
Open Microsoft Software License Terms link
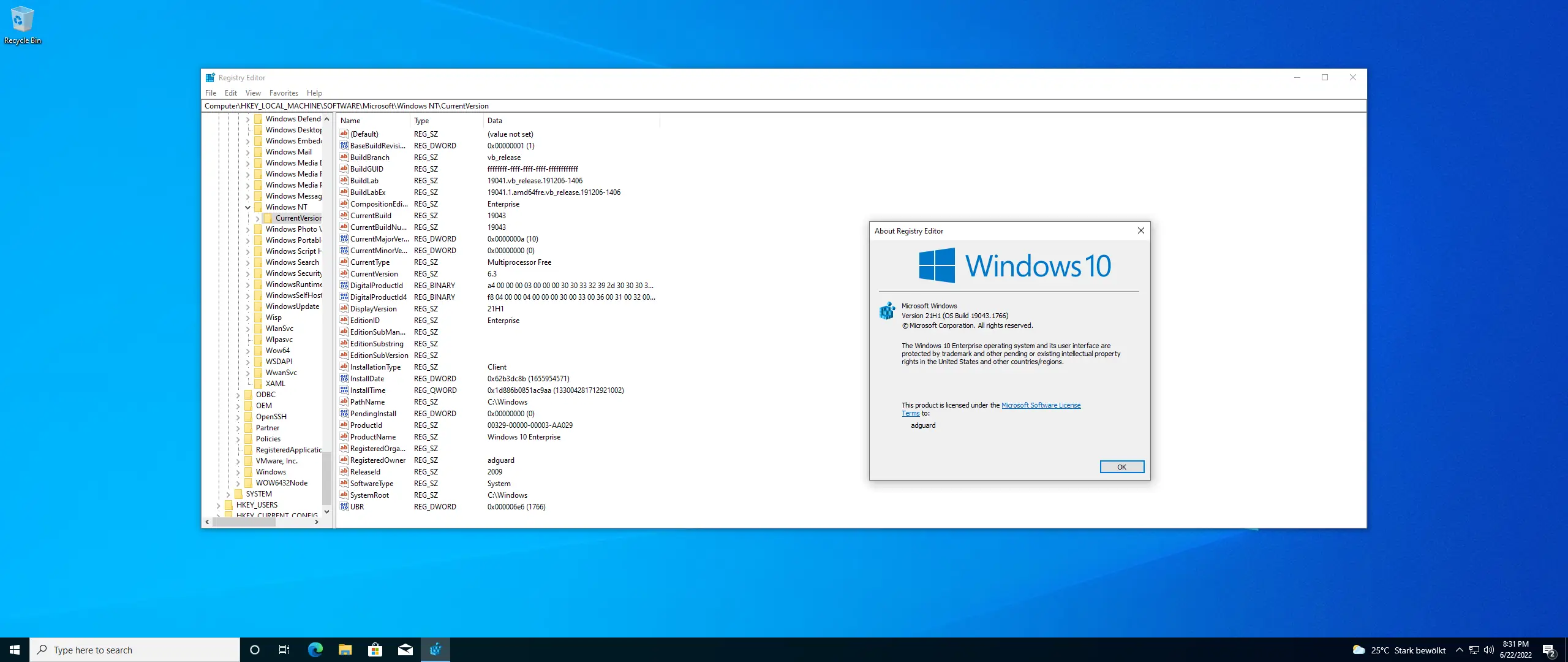click(1041, 405)
